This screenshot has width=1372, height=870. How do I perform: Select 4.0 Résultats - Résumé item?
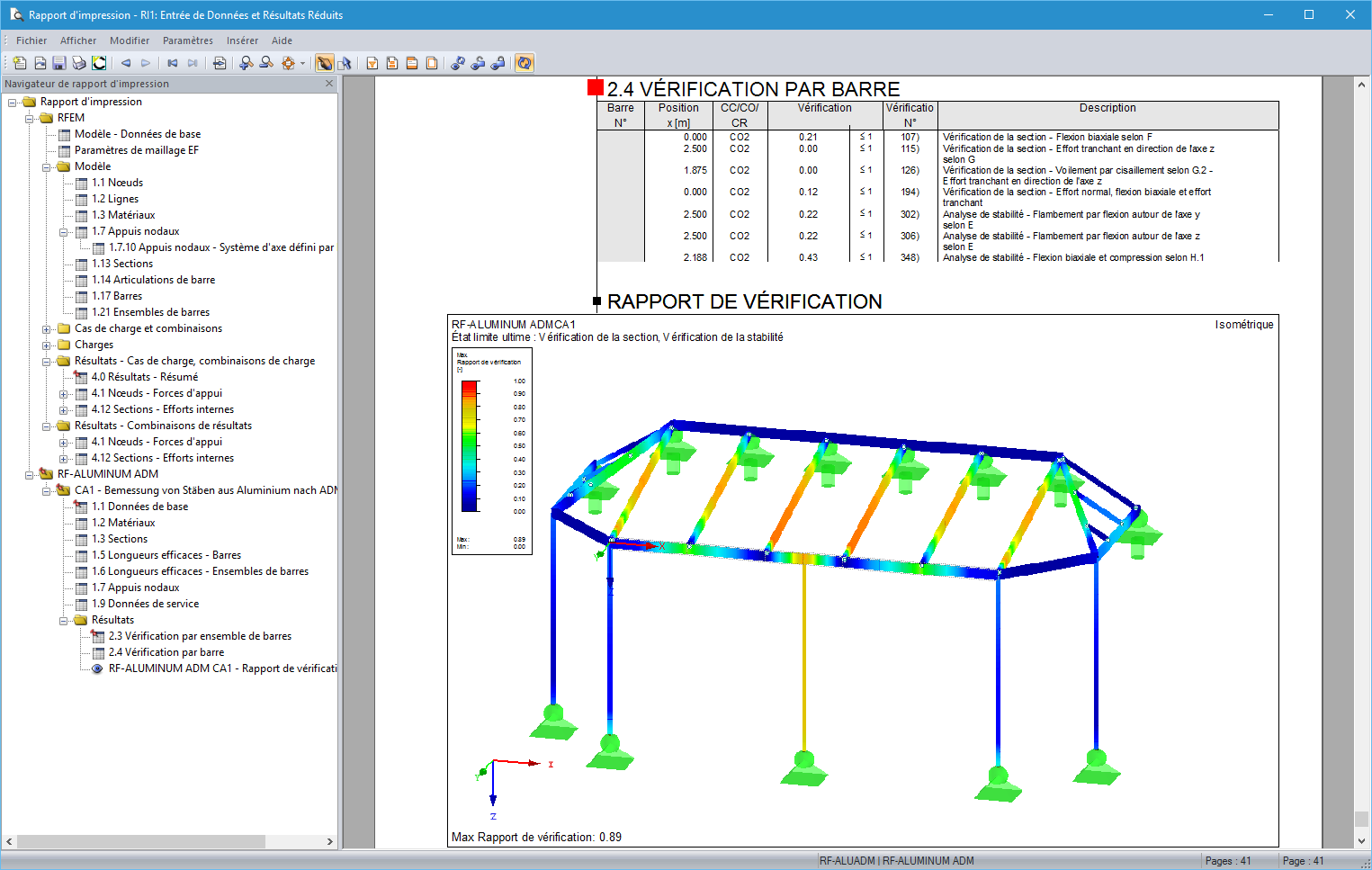coord(145,377)
